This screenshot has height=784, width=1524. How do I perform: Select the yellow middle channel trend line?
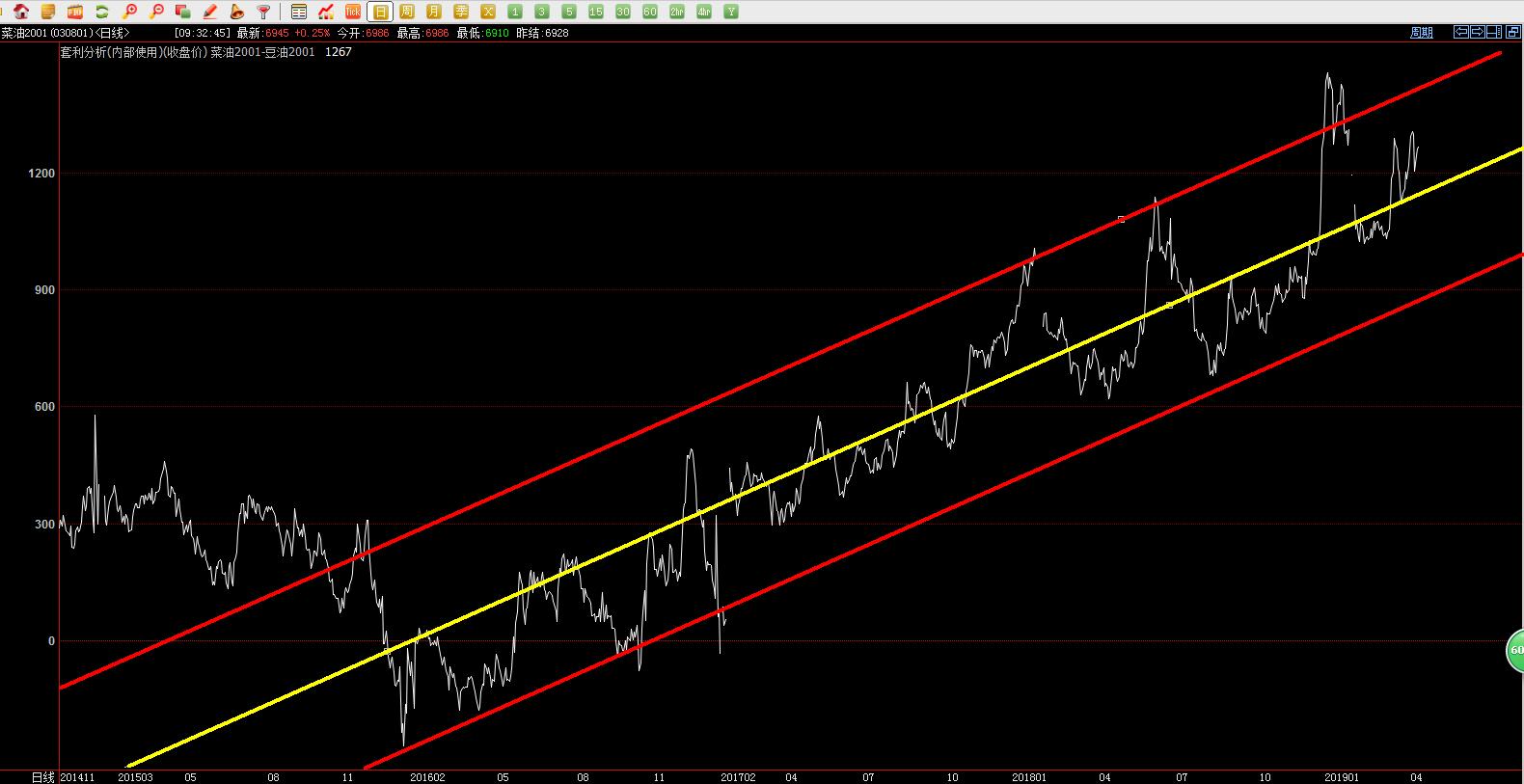825,458
